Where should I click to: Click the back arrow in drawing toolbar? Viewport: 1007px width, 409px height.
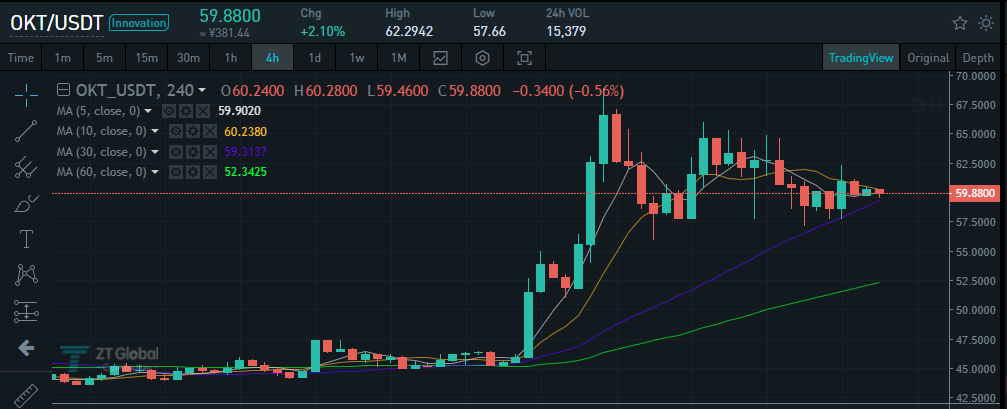point(26,348)
